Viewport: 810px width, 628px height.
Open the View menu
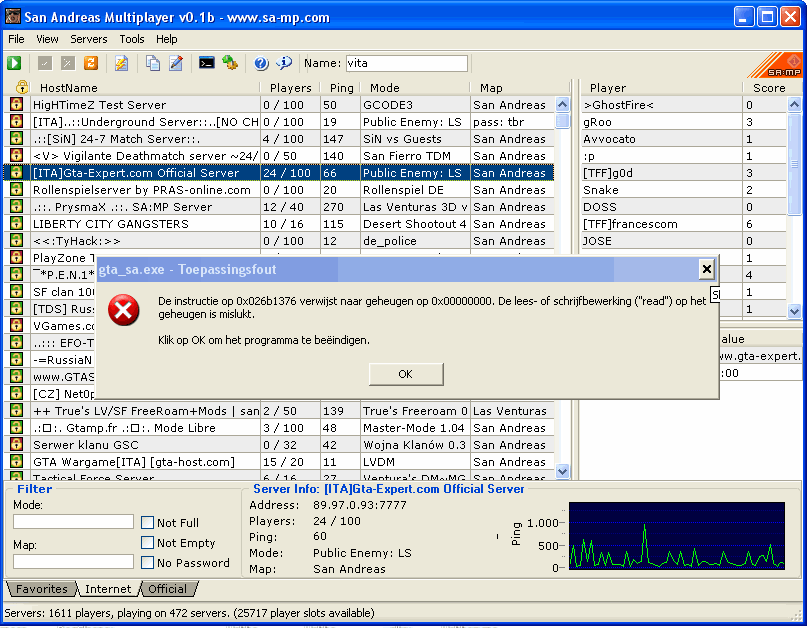tap(47, 39)
